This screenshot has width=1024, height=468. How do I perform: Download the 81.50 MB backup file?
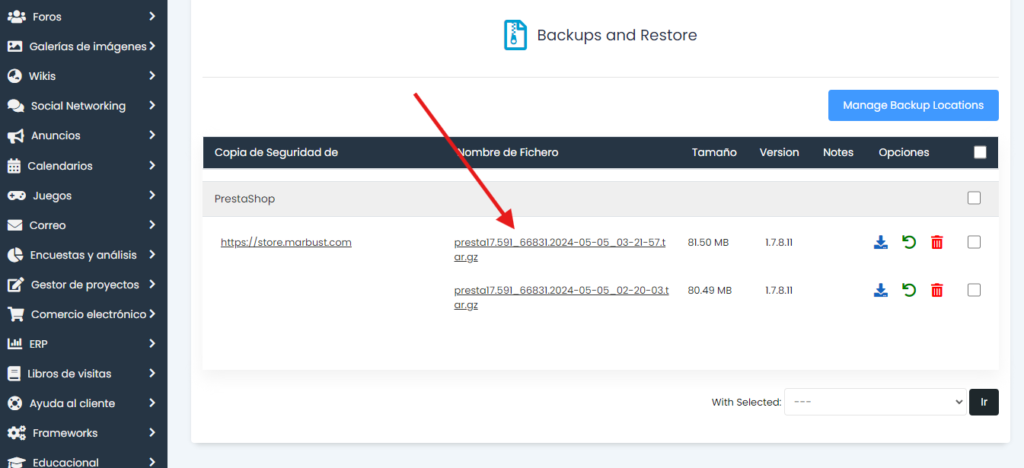(x=881, y=242)
